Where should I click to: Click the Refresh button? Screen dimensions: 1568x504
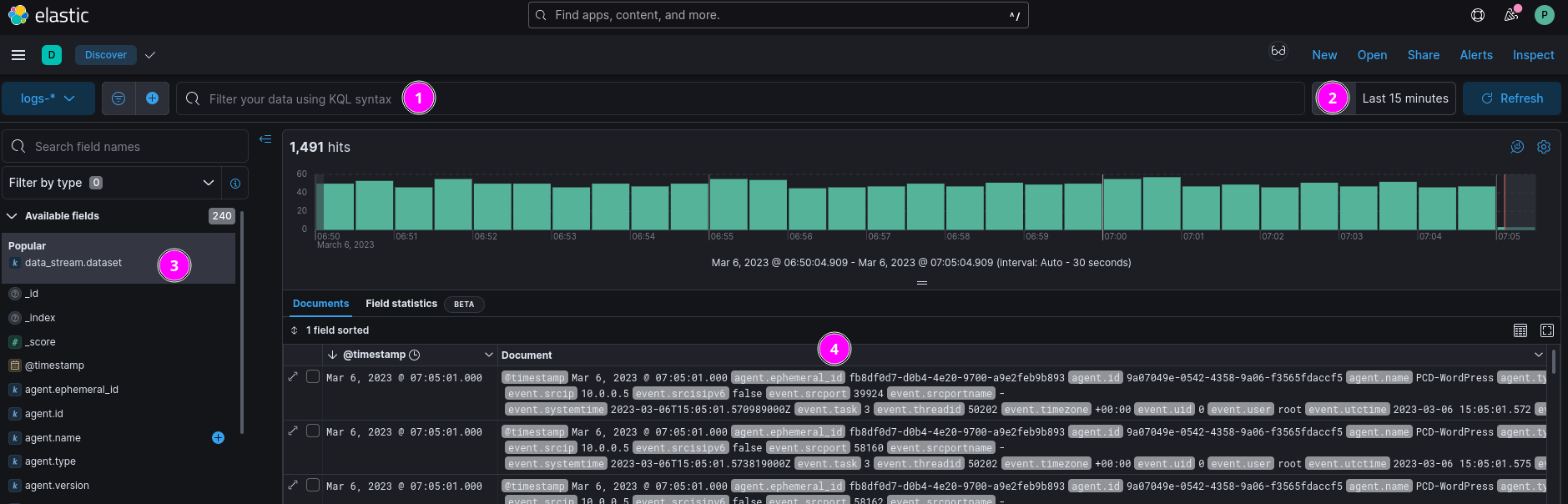1511,98
